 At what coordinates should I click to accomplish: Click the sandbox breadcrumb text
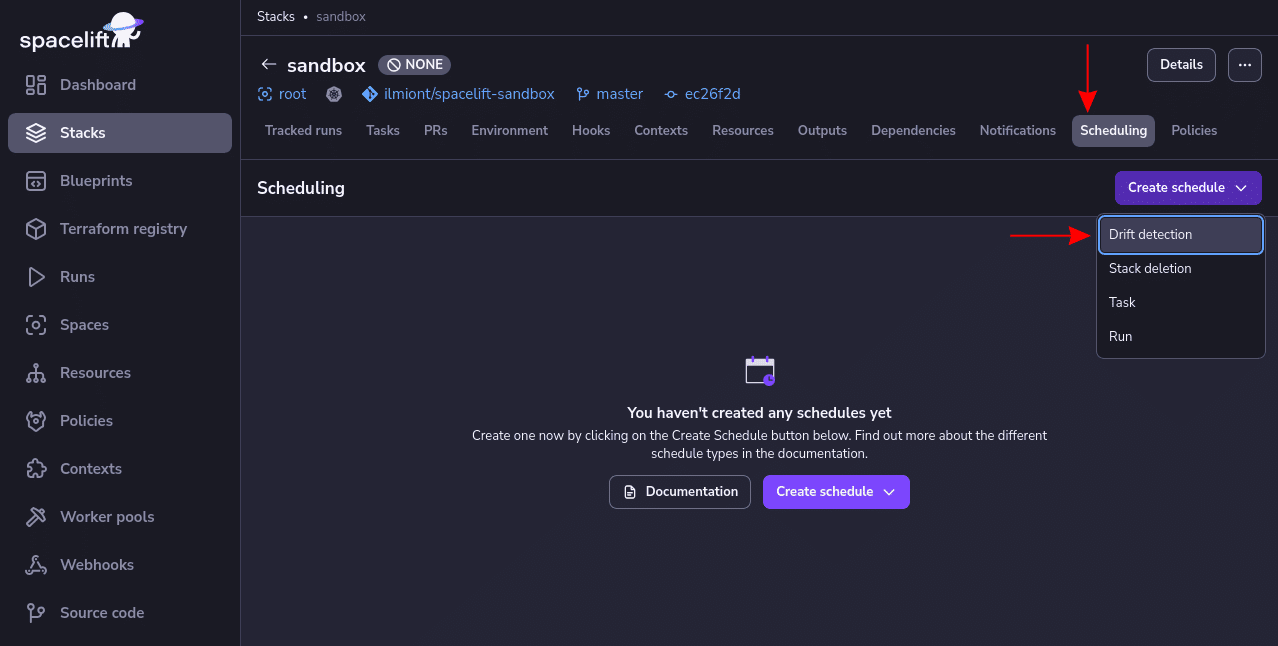[342, 17]
